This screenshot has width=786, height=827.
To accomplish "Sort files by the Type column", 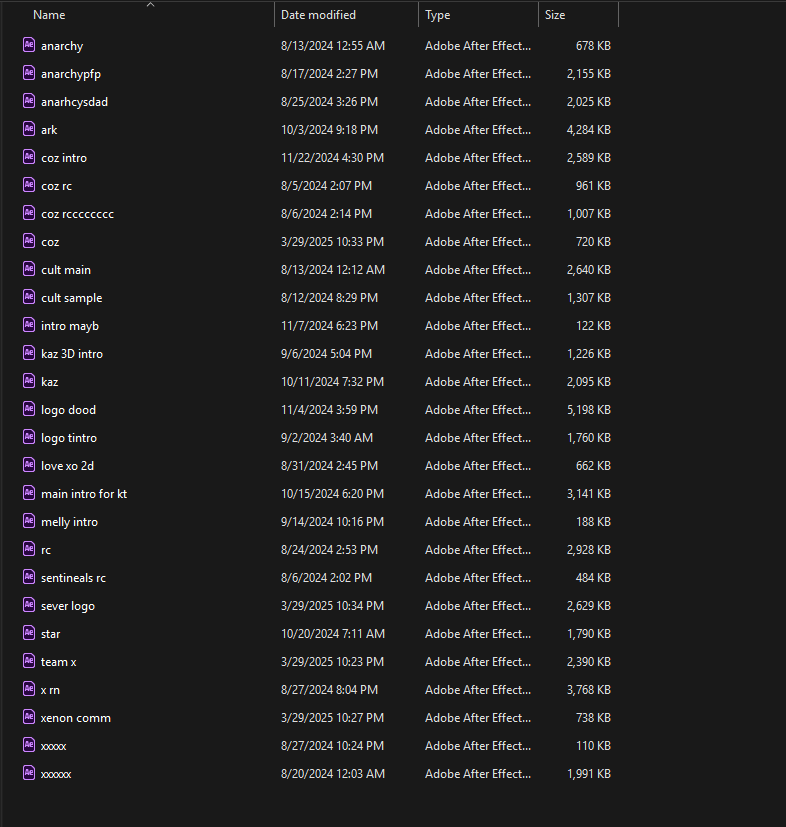I will click(438, 15).
